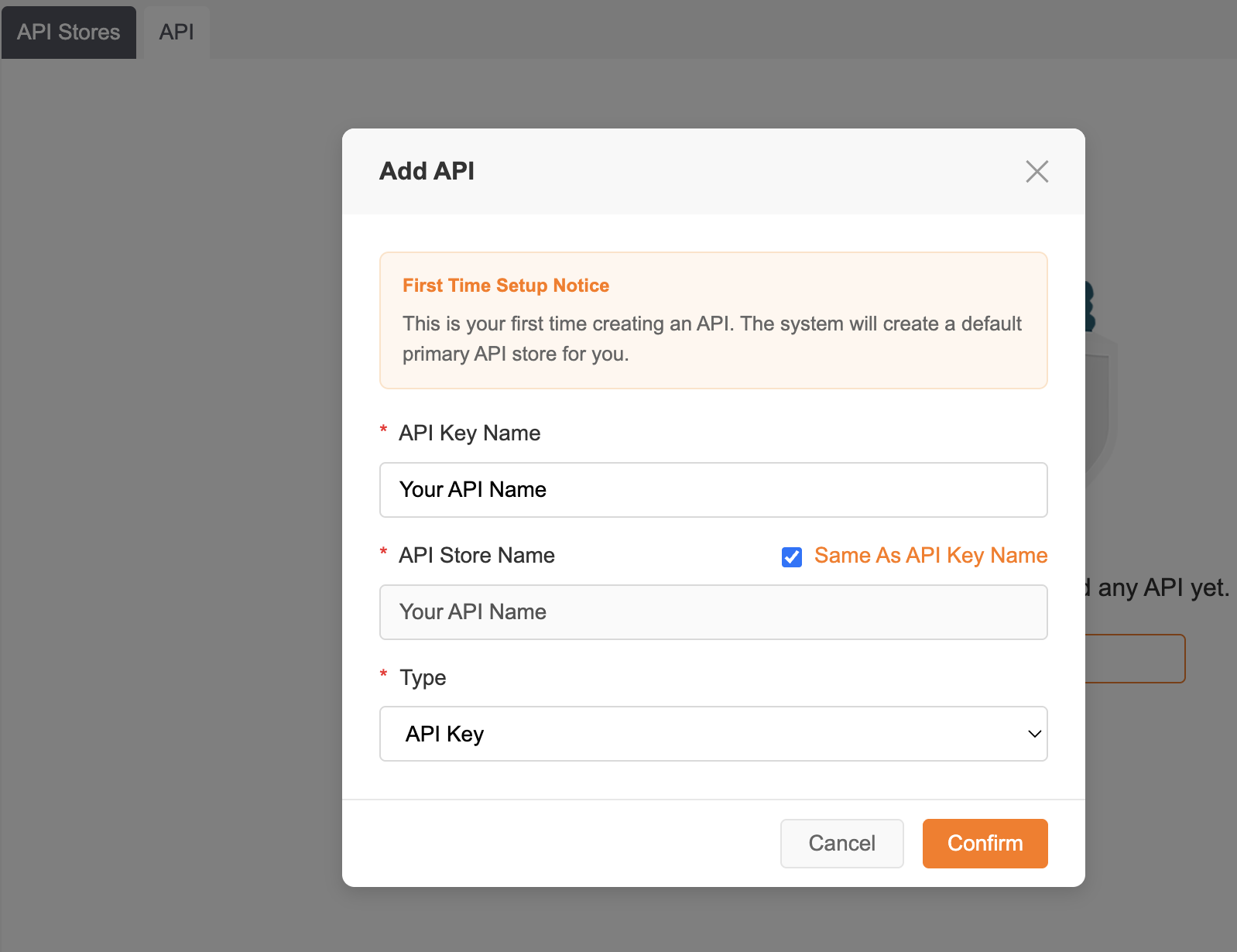The height and width of the screenshot is (952, 1237).
Task: Switch to the API Stores tab
Action: tap(68, 32)
